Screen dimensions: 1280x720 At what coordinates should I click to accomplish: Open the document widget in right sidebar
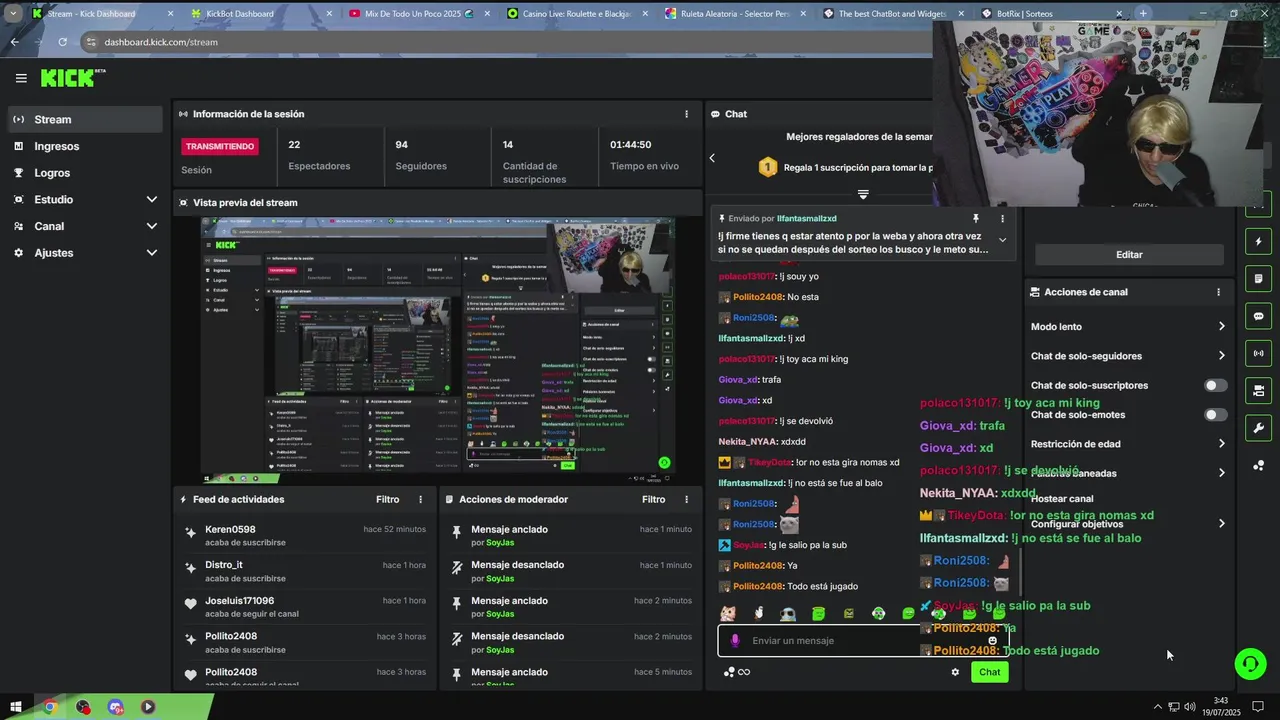tap(1258, 278)
